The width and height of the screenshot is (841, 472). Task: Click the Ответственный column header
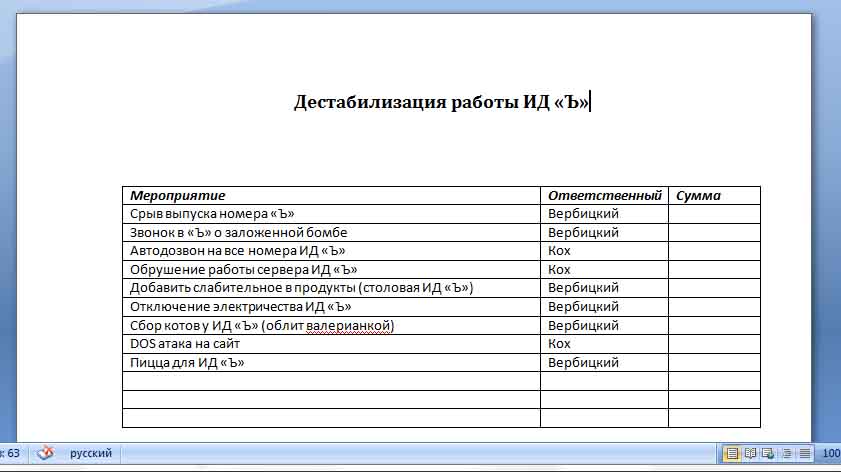tap(604, 195)
